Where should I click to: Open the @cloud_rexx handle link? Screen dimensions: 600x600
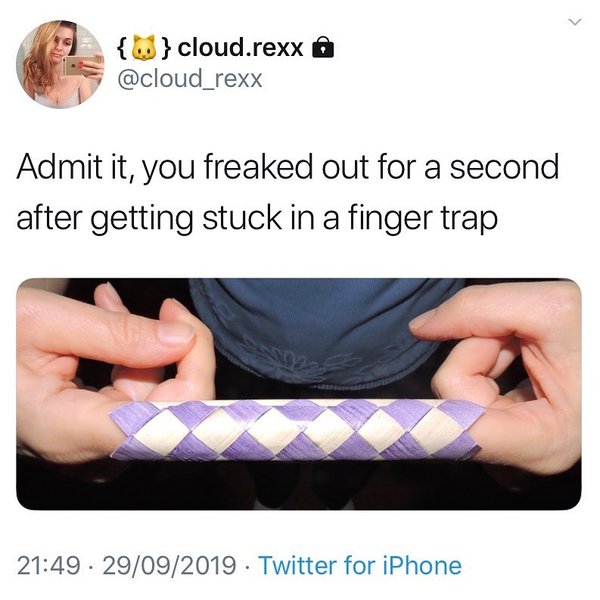click(x=190, y=79)
